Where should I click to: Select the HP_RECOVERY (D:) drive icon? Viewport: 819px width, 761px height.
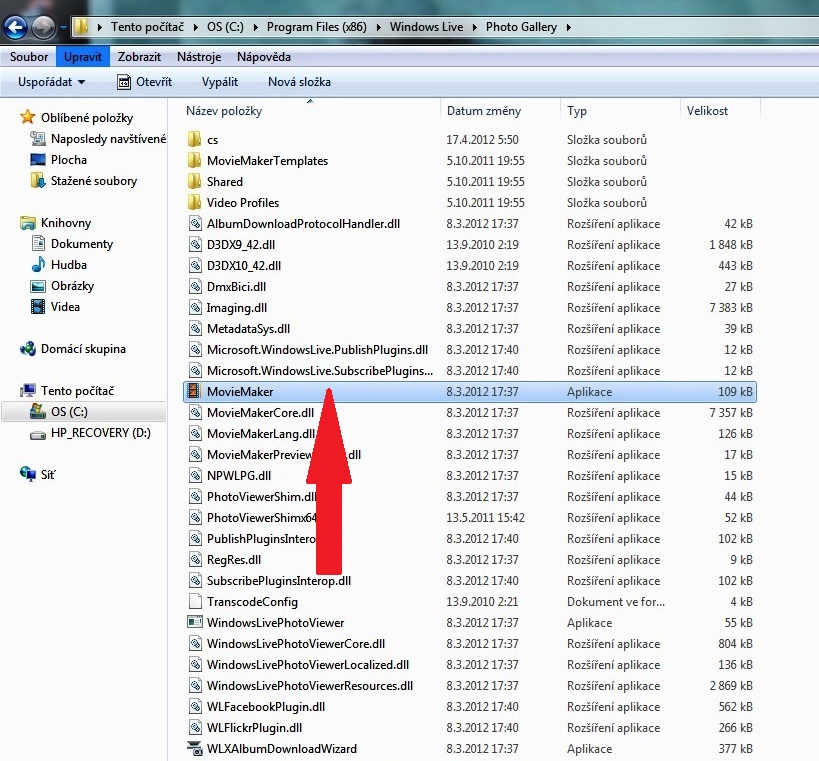(x=38, y=435)
